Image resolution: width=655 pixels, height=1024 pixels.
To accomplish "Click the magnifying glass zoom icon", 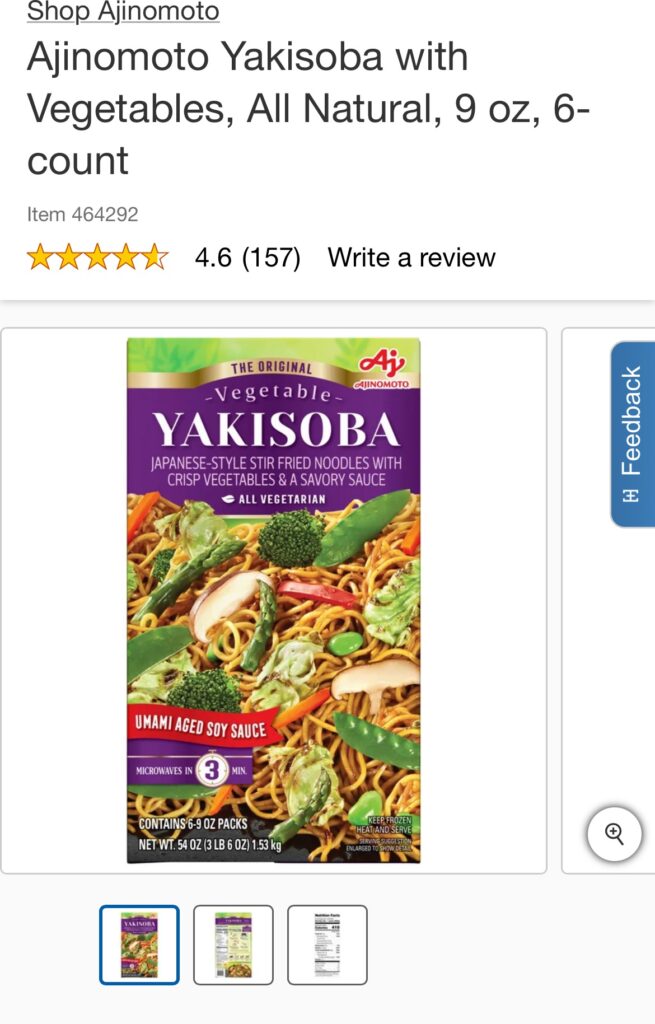I will point(615,834).
